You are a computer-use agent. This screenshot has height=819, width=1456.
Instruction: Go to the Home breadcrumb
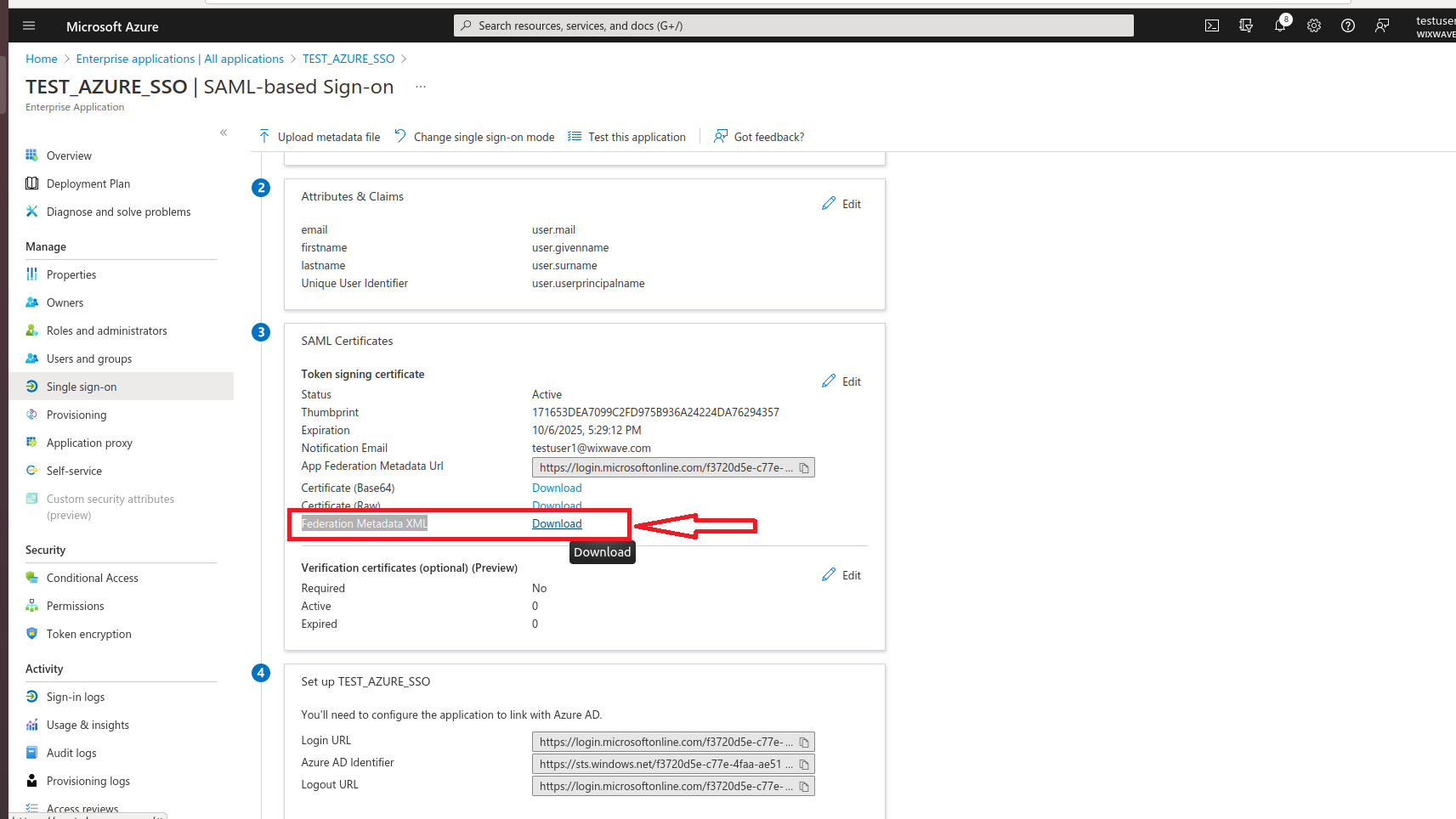click(x=42, y=59)
